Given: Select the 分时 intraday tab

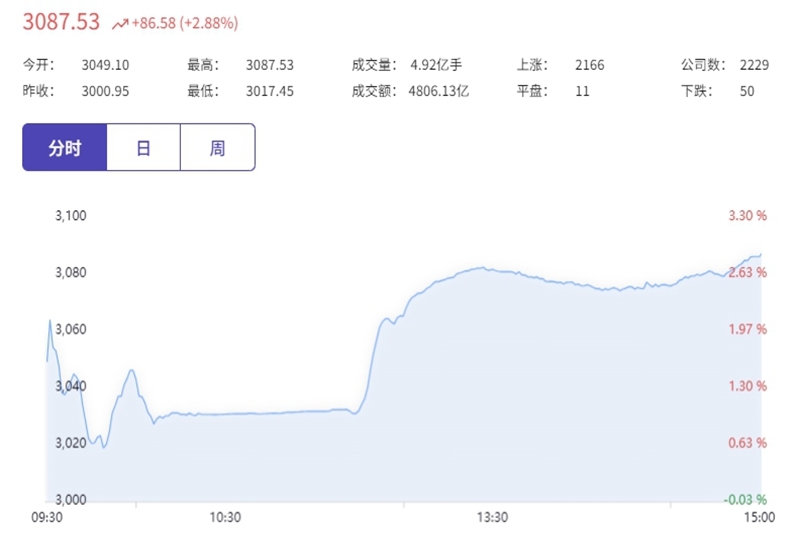Looking at the screenshot, I should coord(65,147).
